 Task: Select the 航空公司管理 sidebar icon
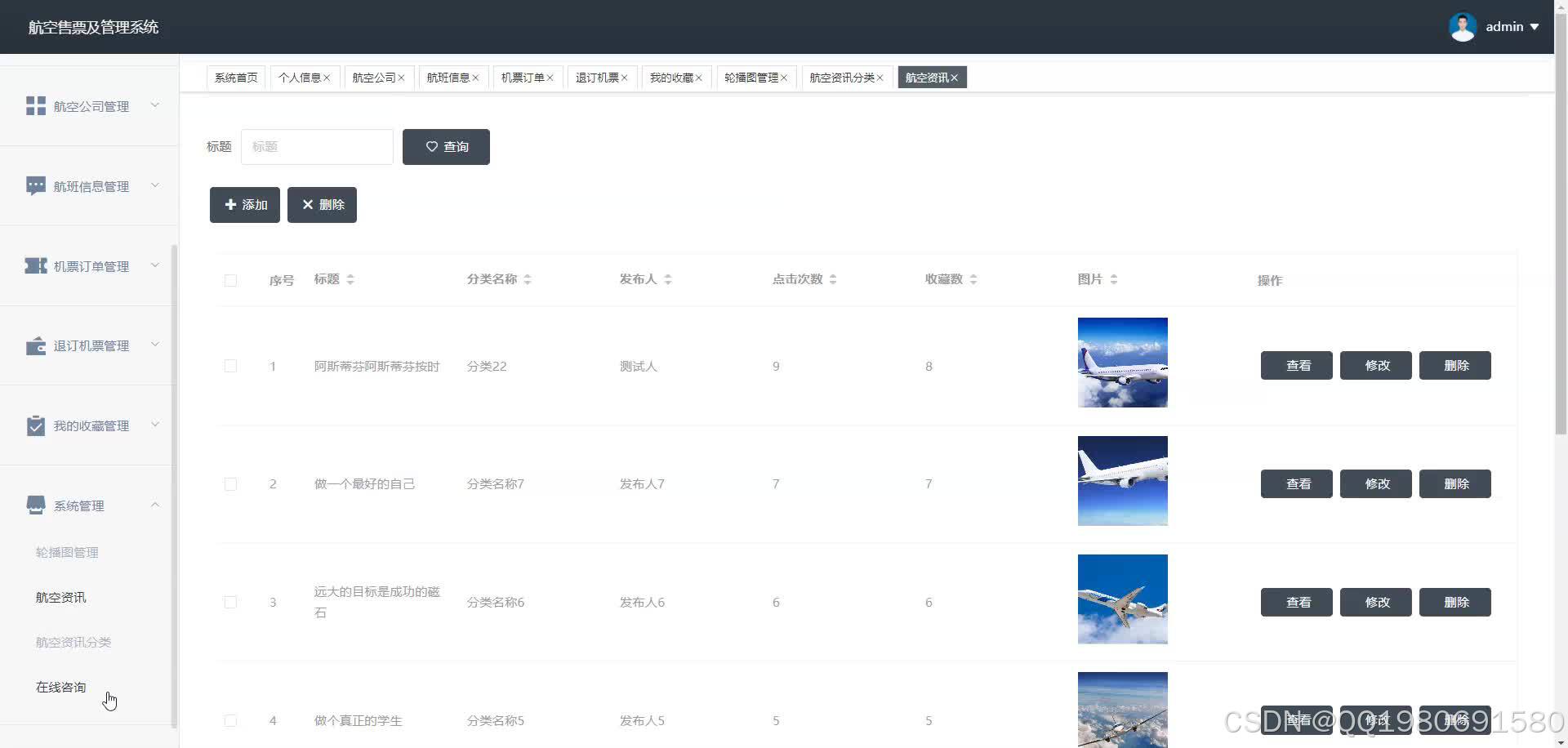tap(36, 105)
